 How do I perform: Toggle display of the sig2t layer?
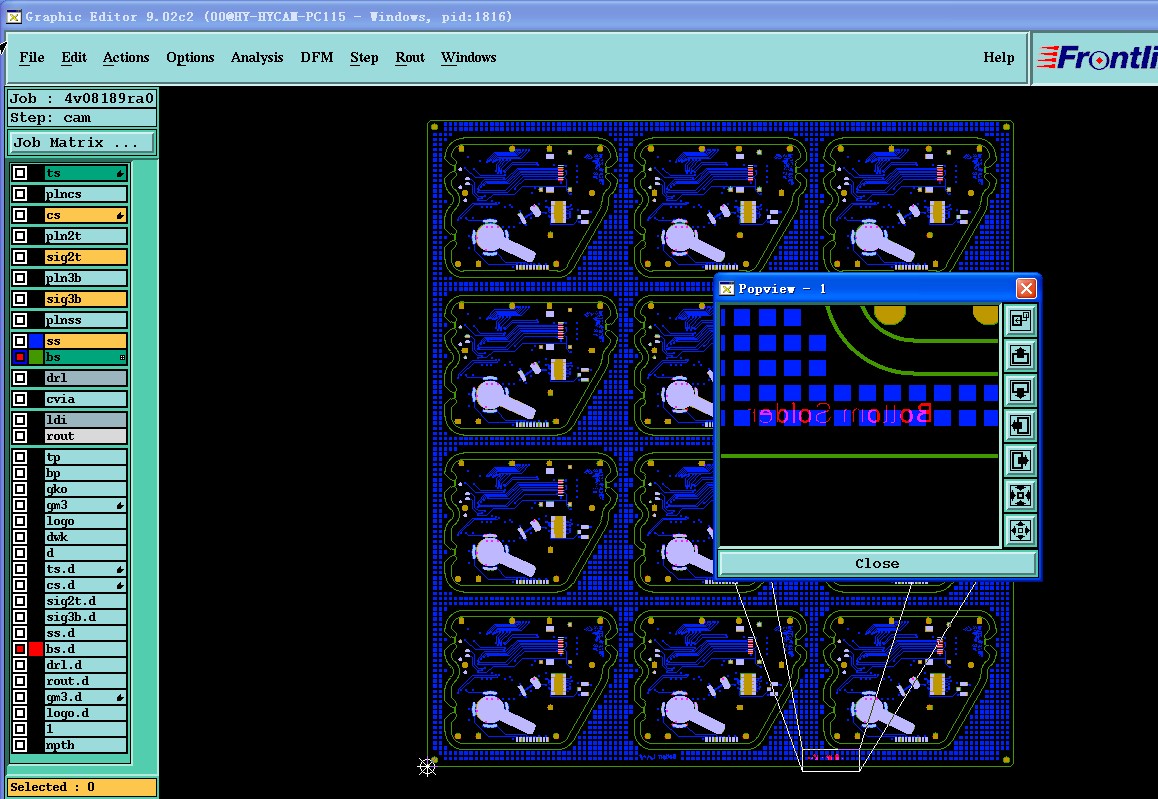coord(20,257)
